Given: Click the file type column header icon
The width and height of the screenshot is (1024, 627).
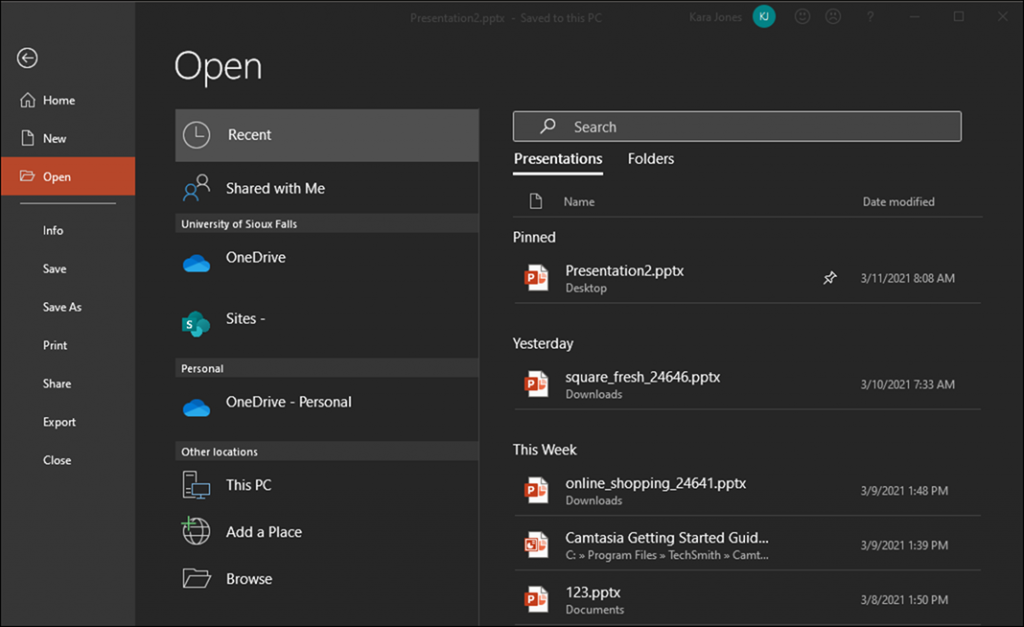Looking at the screenshot, I should (x=536, y=201).
